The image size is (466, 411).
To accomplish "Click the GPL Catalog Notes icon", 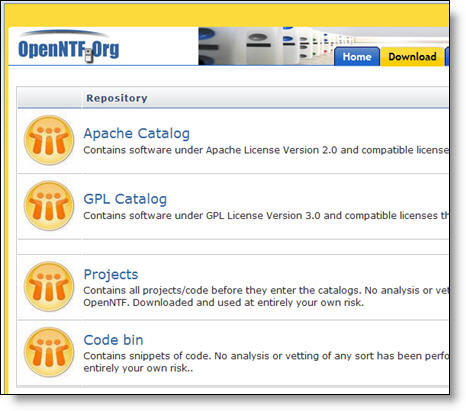I will [x=49, y=206].
